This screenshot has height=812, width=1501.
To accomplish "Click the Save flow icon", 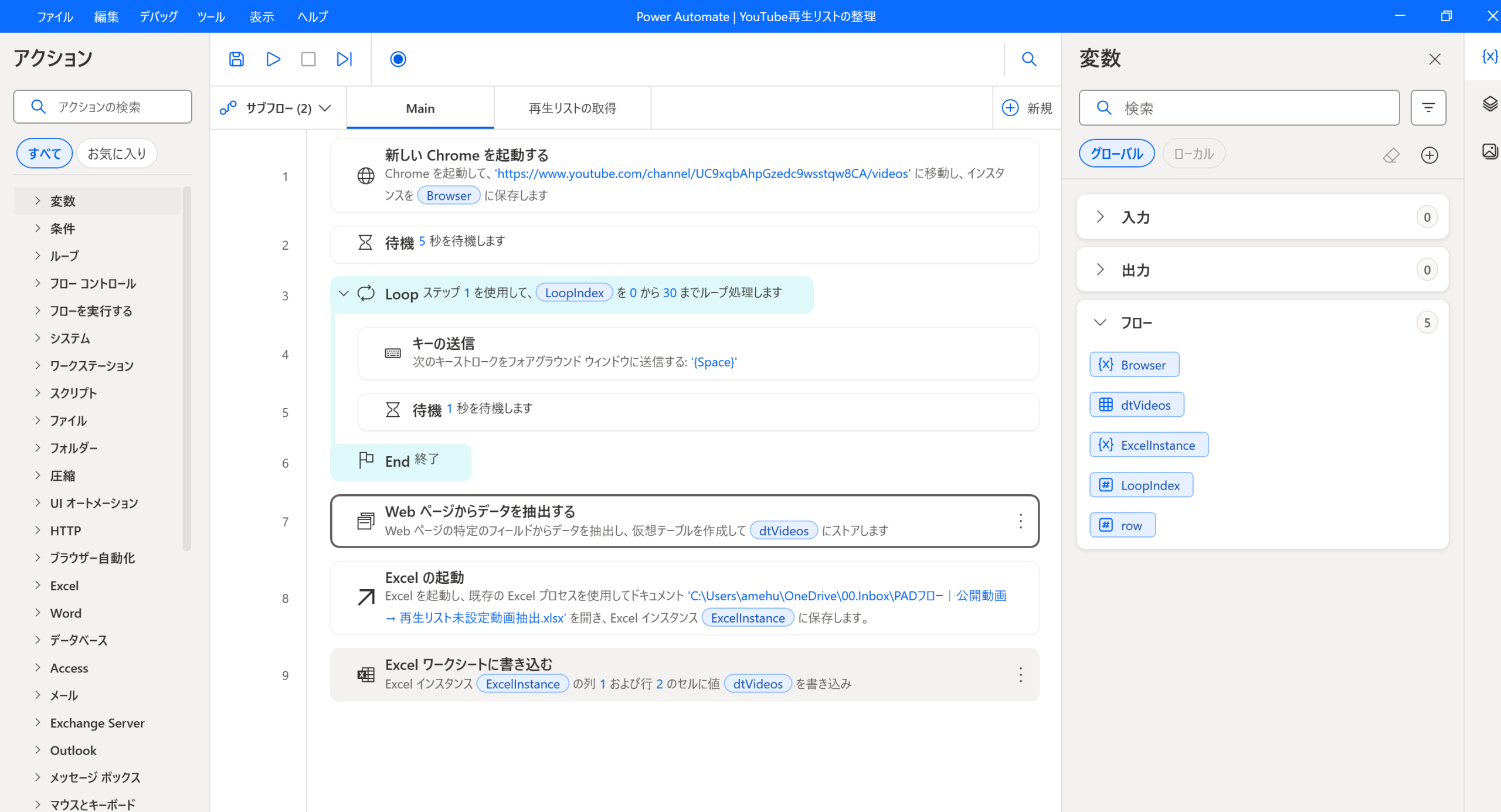I will coord(236,59).
